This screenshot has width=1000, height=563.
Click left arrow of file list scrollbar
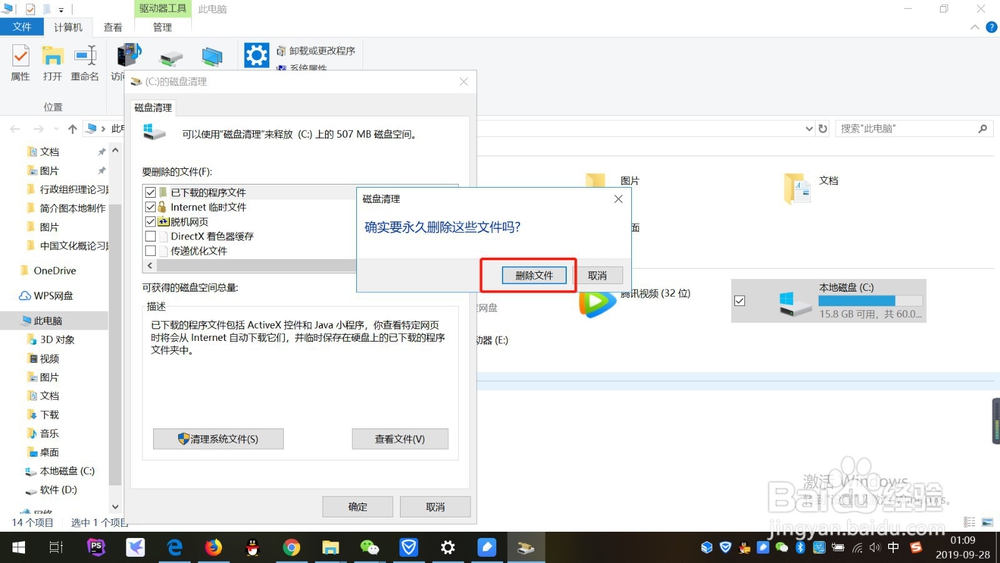point(150,265)
